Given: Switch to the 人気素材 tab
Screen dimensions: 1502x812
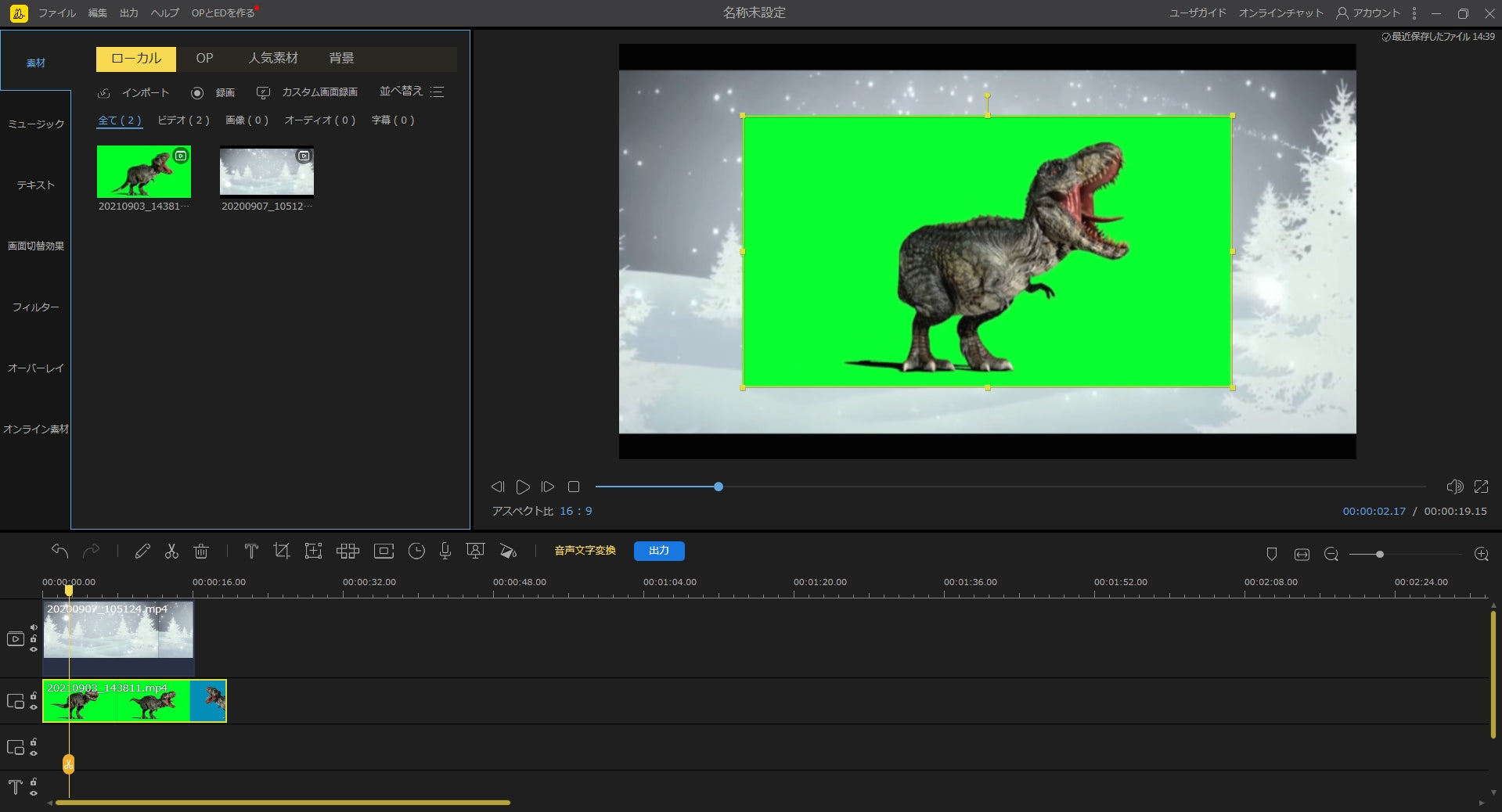Looking at the screenshot, I should pyautogui.click(x=273, y=59).
